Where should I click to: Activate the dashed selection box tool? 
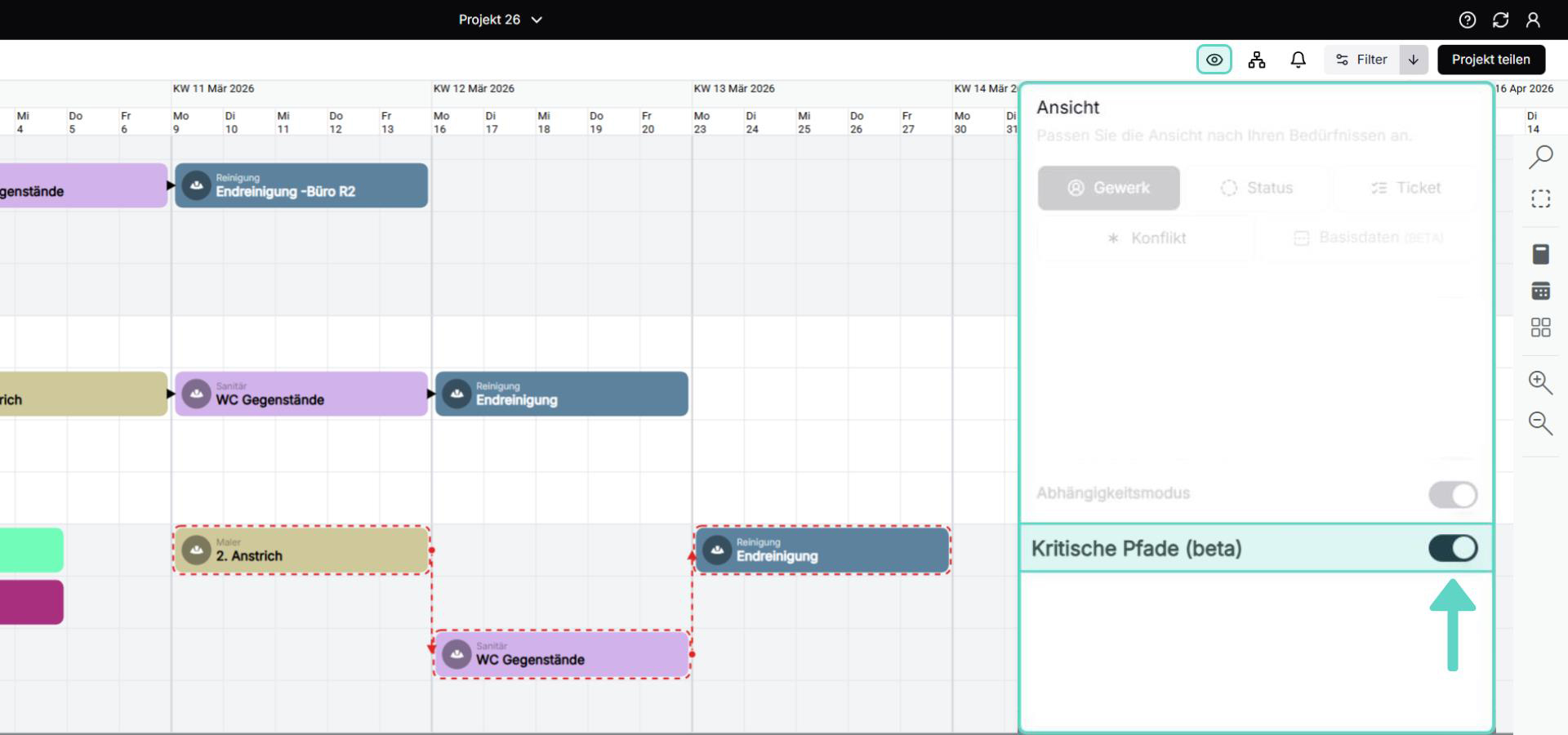click(1540, 198)
